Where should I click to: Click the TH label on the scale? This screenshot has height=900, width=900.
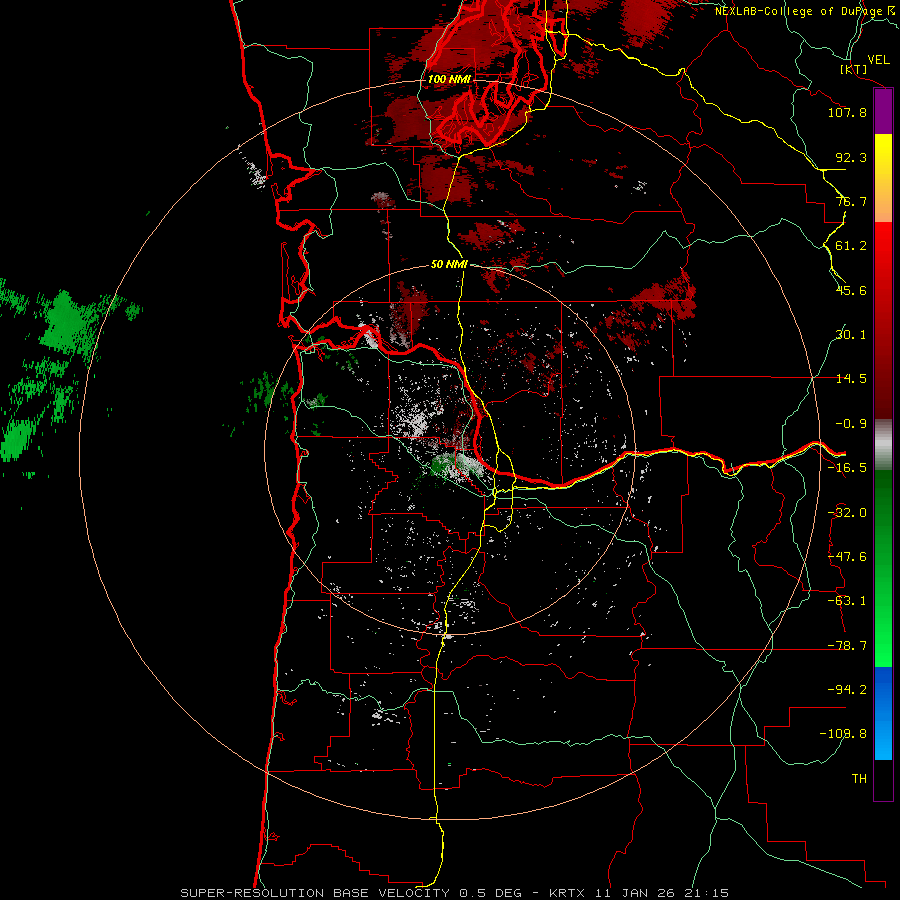(859, 779)
